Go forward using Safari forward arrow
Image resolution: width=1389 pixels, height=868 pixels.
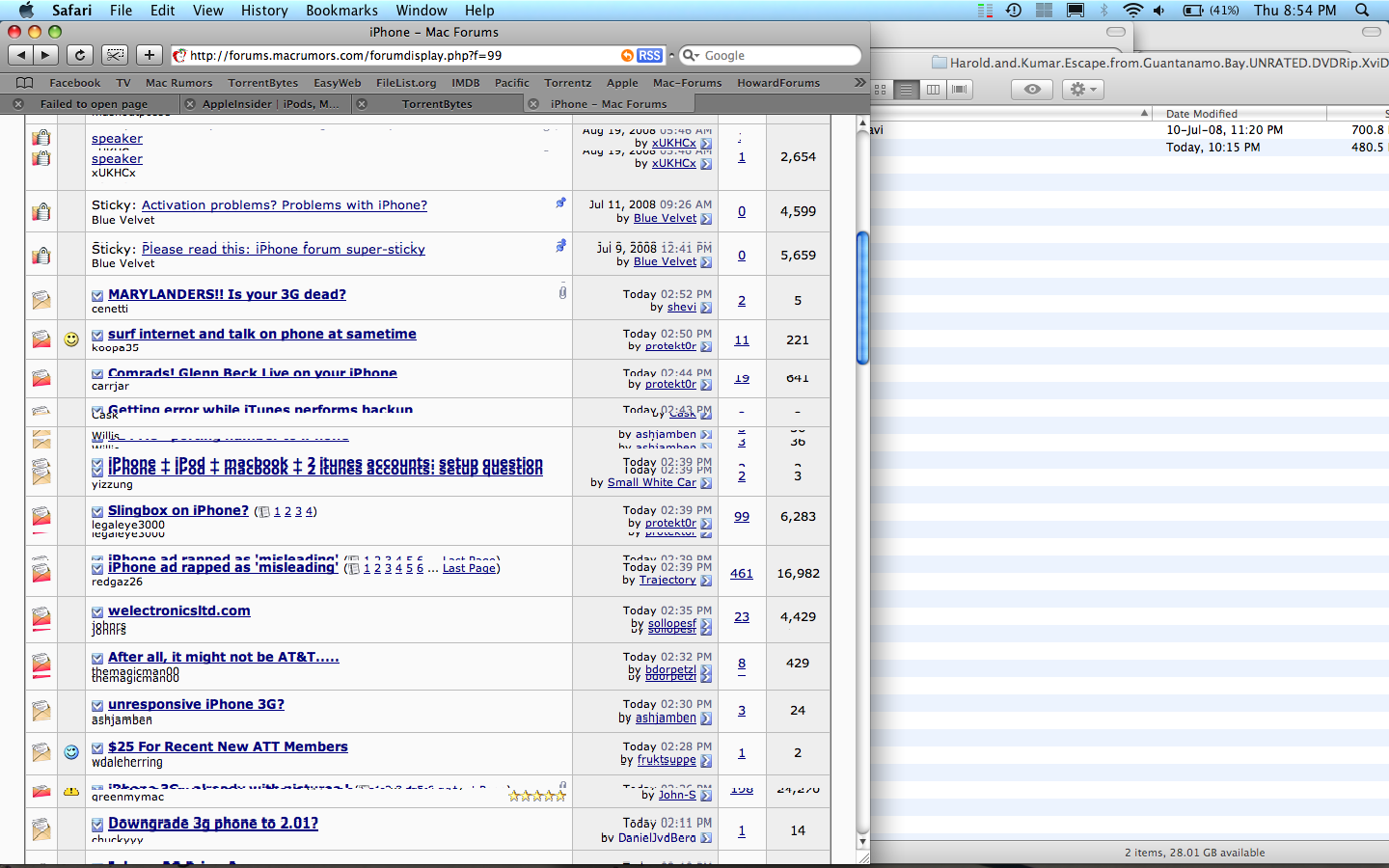(x=45, y=55)
